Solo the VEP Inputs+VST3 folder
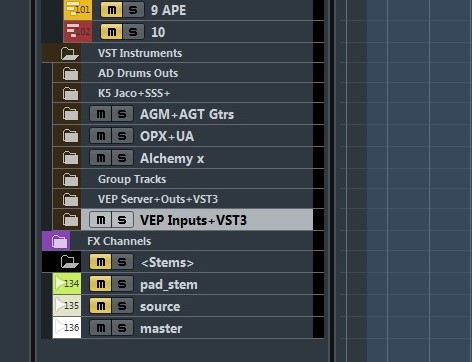 (122, 220)
